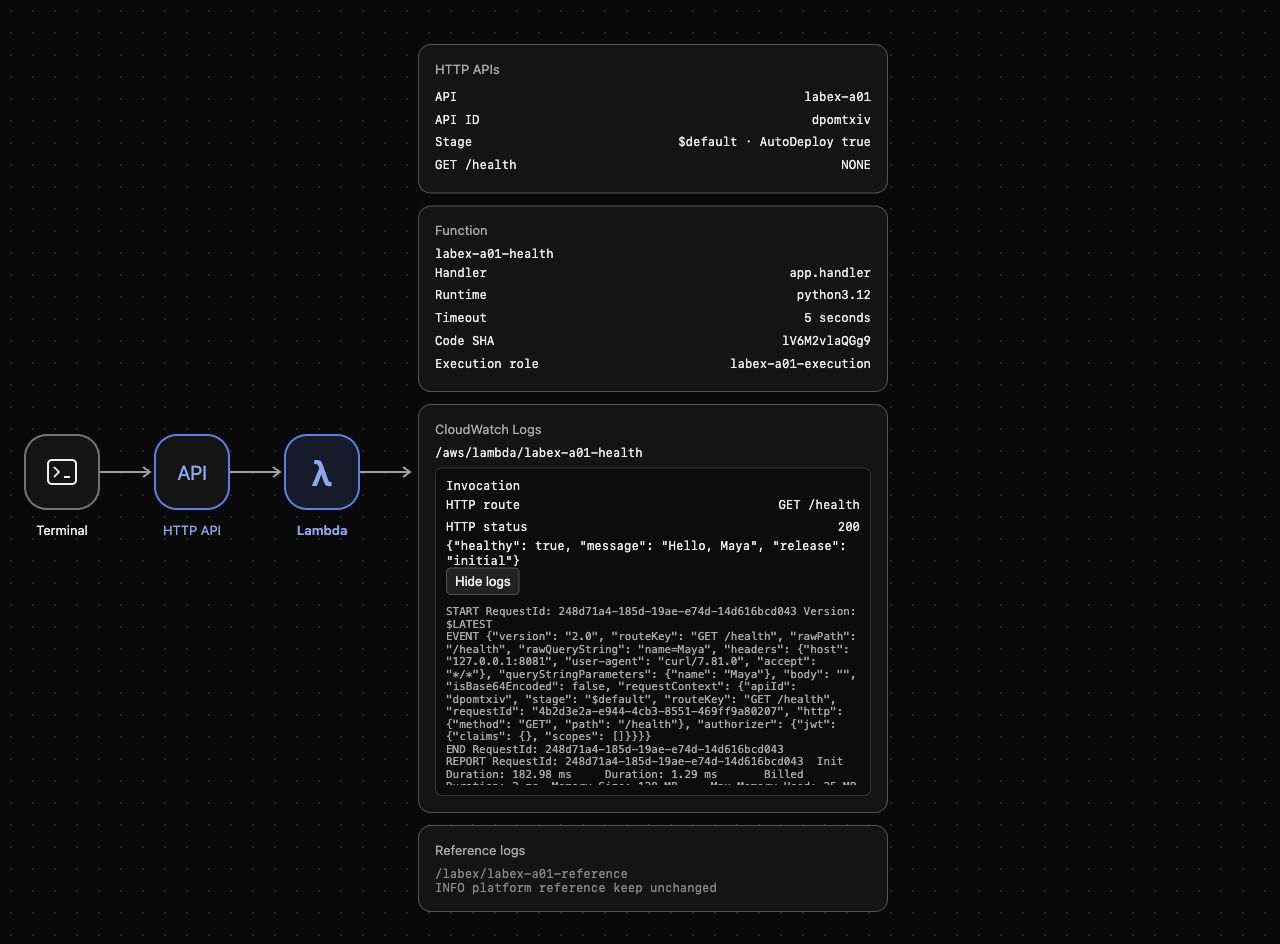
Task: Click the INFO platform reference log line
Action: coord(576,888)
